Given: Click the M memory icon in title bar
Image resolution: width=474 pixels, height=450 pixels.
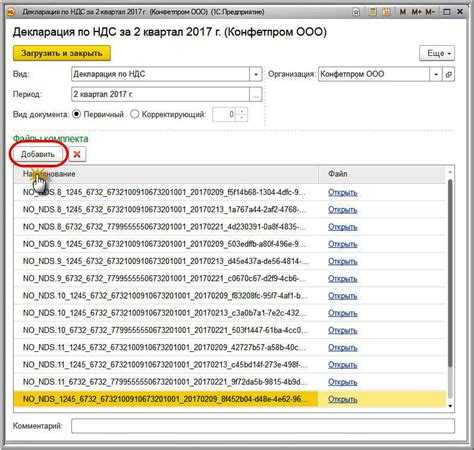Looking at the screenshot, I should tap(403, 12).
